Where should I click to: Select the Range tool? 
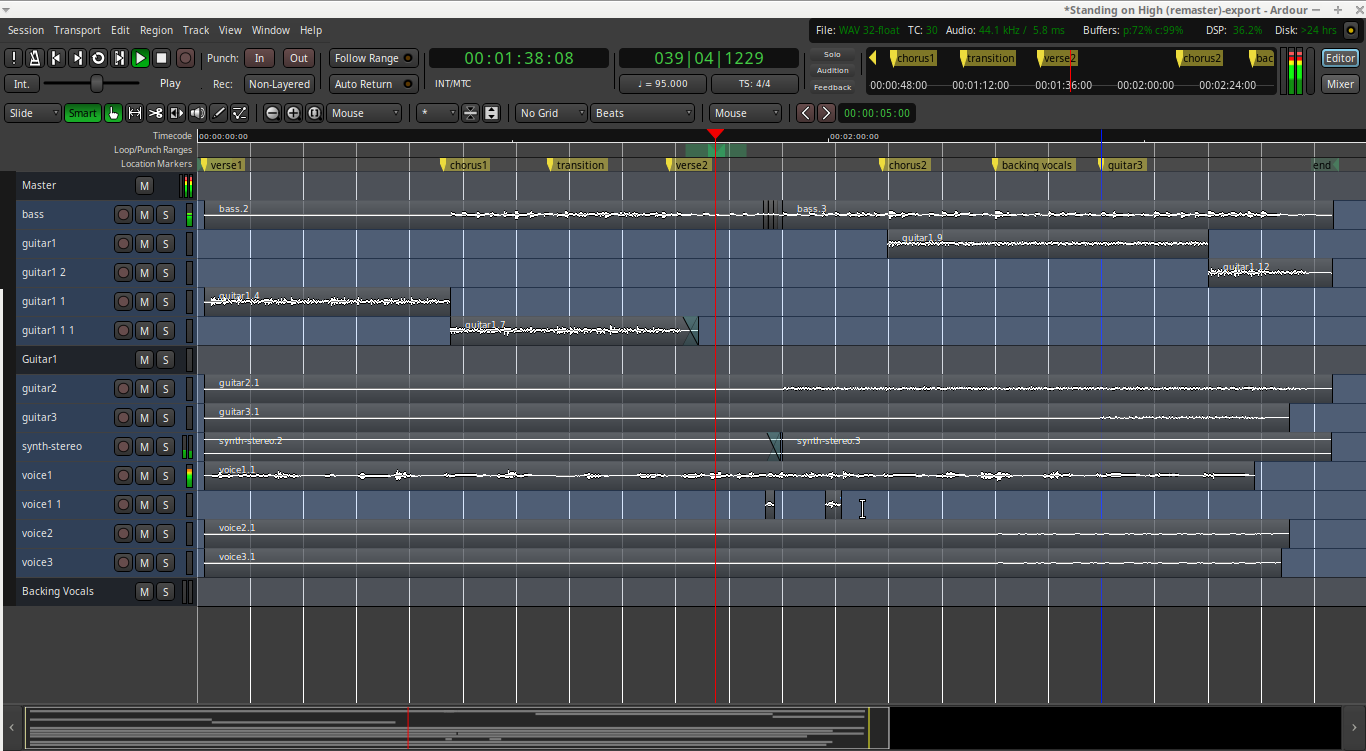tap(134, 113)
